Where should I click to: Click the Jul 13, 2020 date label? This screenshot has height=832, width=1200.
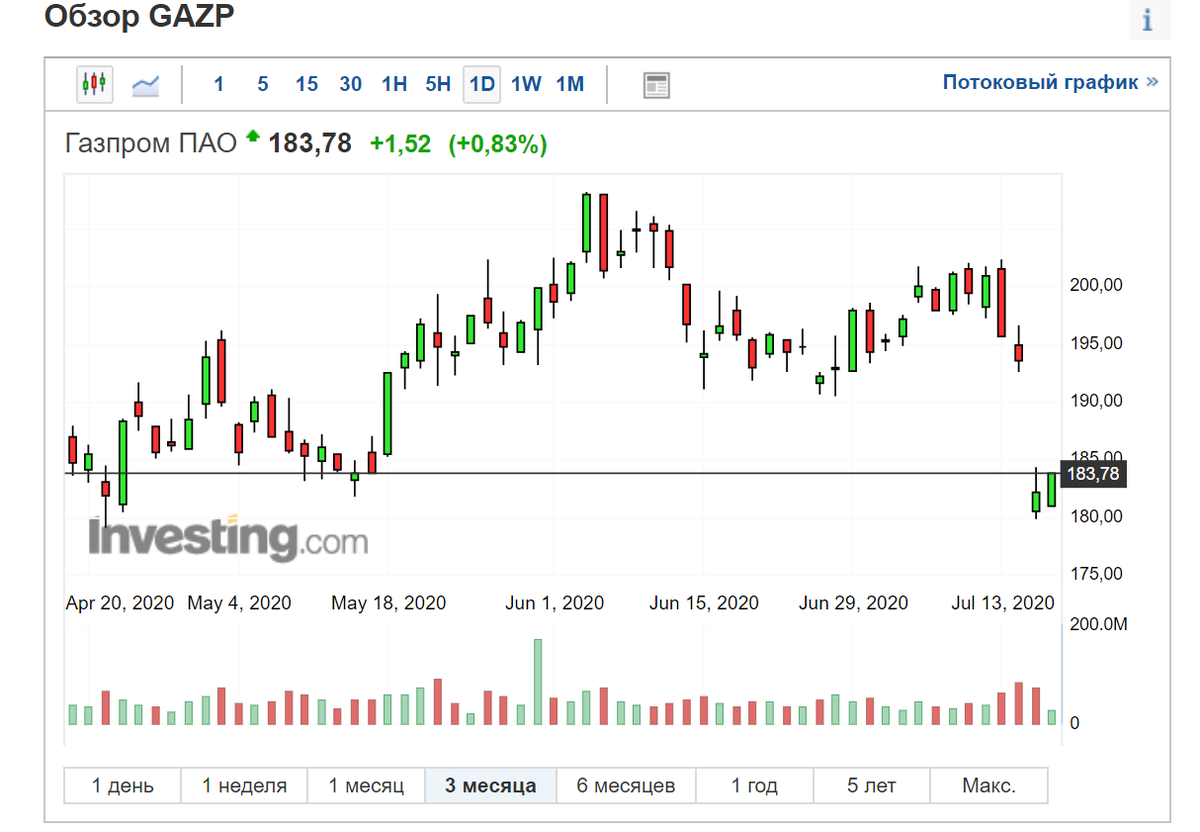click(1003, 603)
